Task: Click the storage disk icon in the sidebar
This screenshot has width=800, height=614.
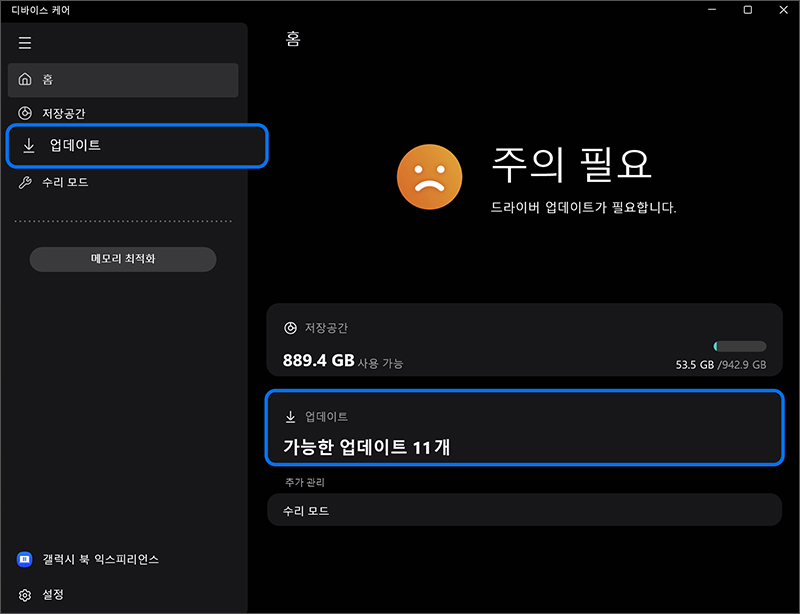Action: 25,113
